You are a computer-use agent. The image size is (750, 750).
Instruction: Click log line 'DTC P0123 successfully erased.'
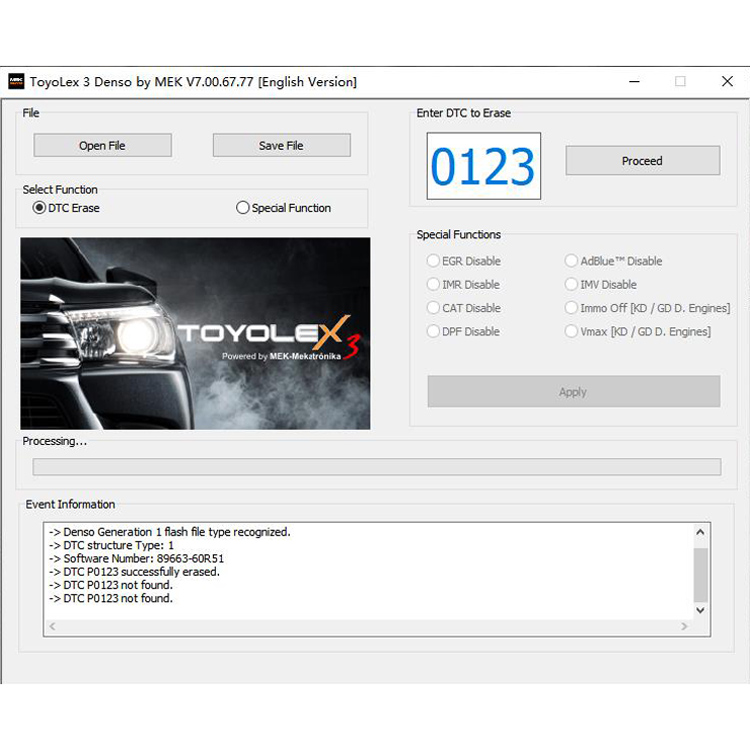coord(134,572)
